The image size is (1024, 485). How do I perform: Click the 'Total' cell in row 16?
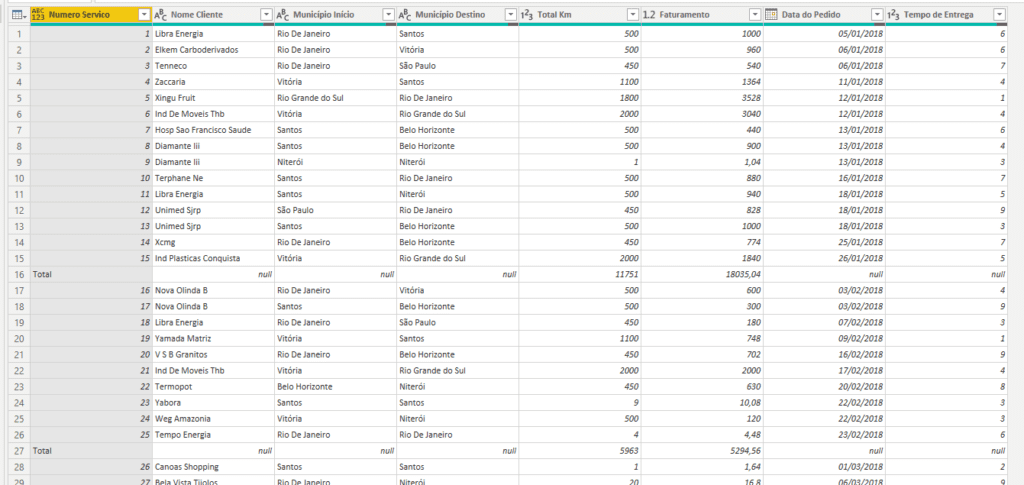(x=91, y=274)
